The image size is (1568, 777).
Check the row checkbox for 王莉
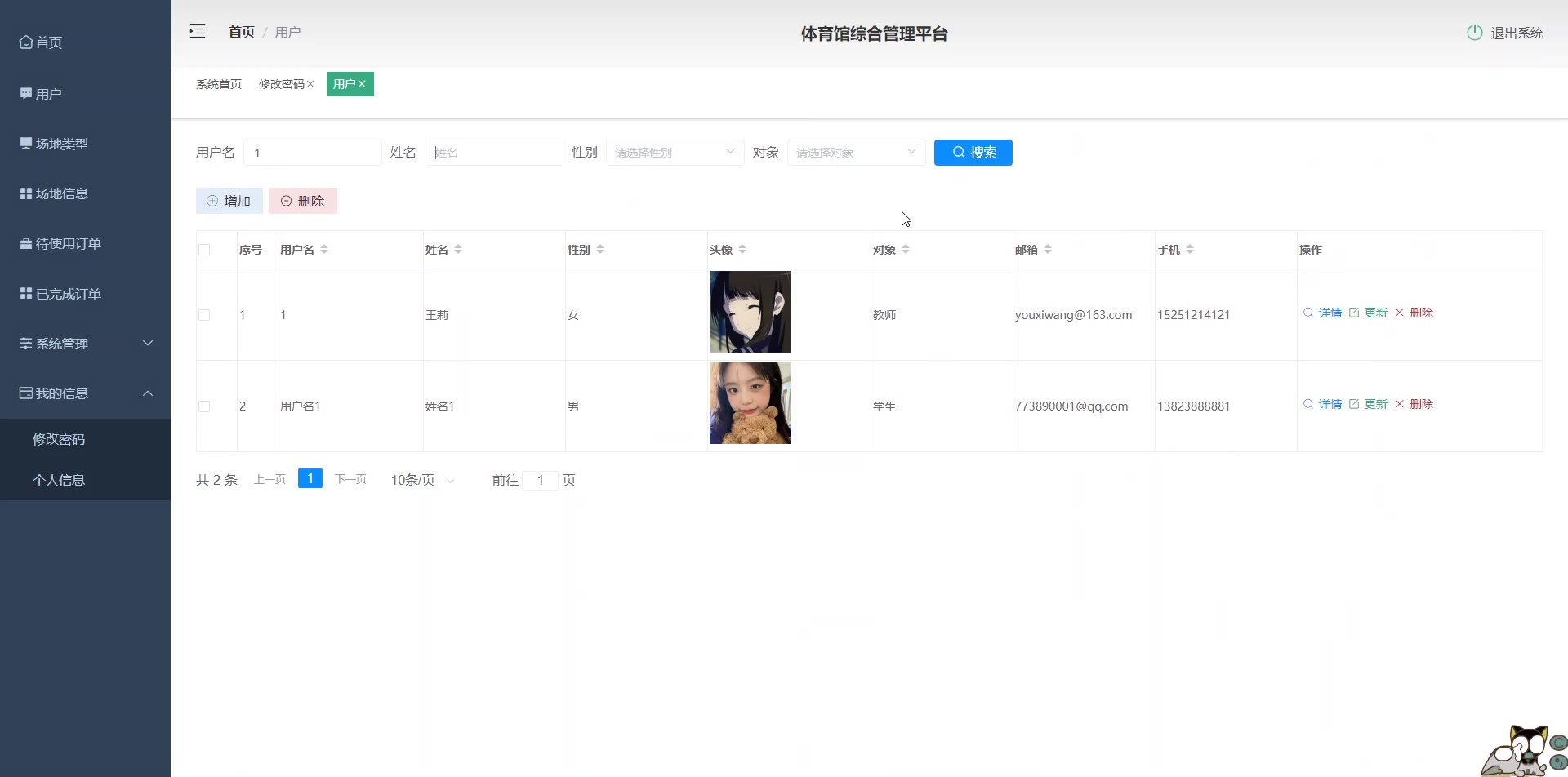tap(204, 315)
